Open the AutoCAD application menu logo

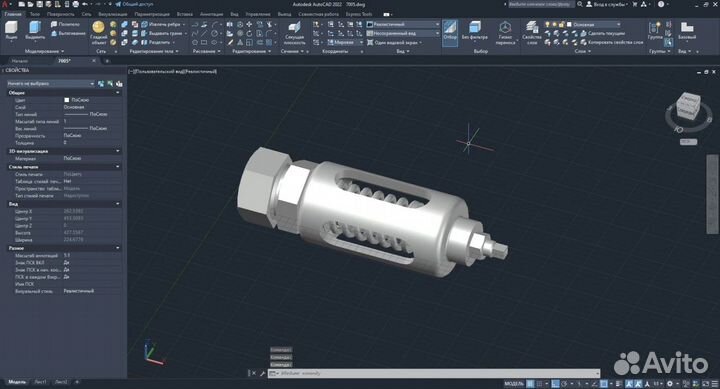[6, 5]
